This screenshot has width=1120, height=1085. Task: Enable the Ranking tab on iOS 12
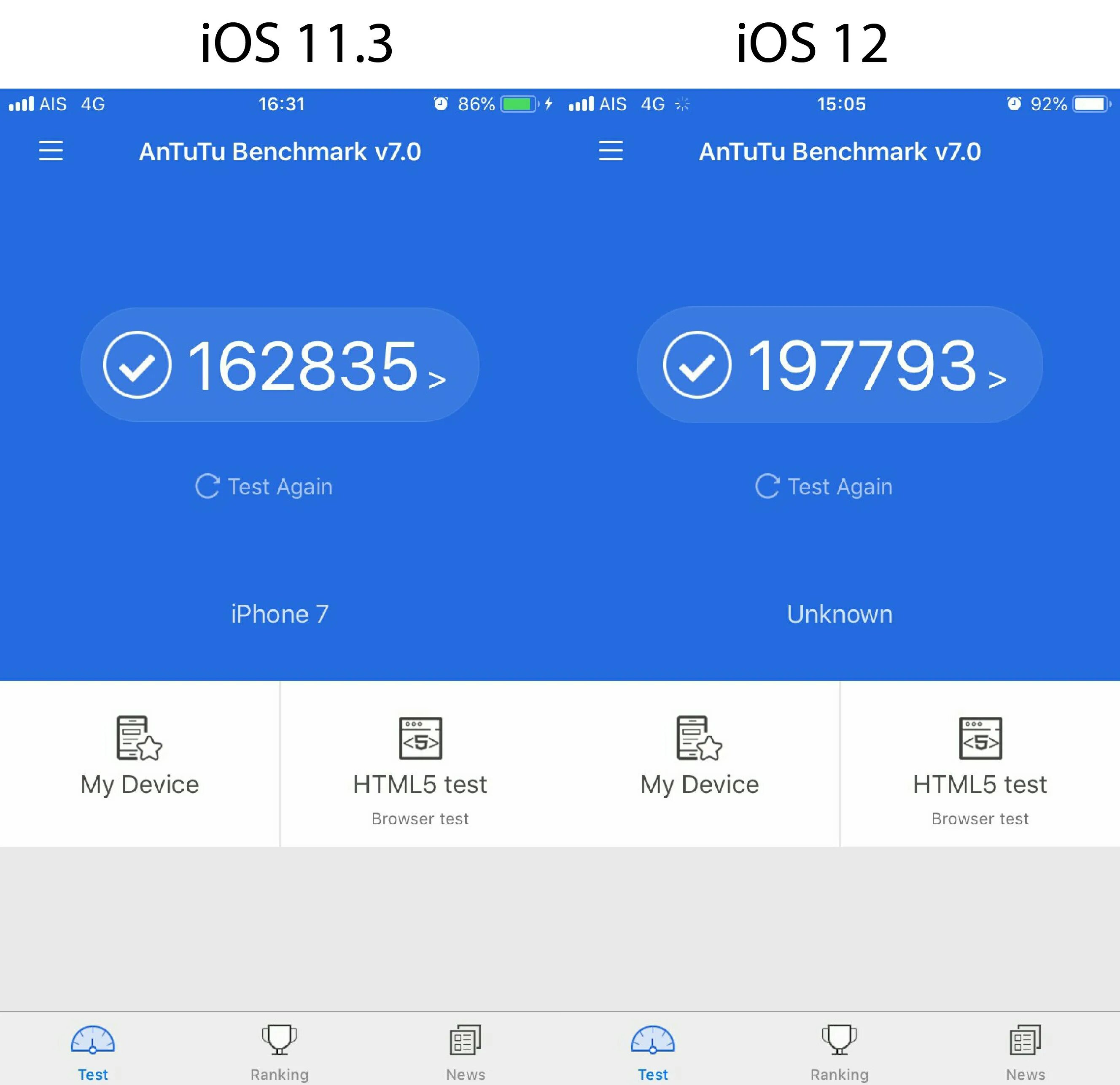840,1050
